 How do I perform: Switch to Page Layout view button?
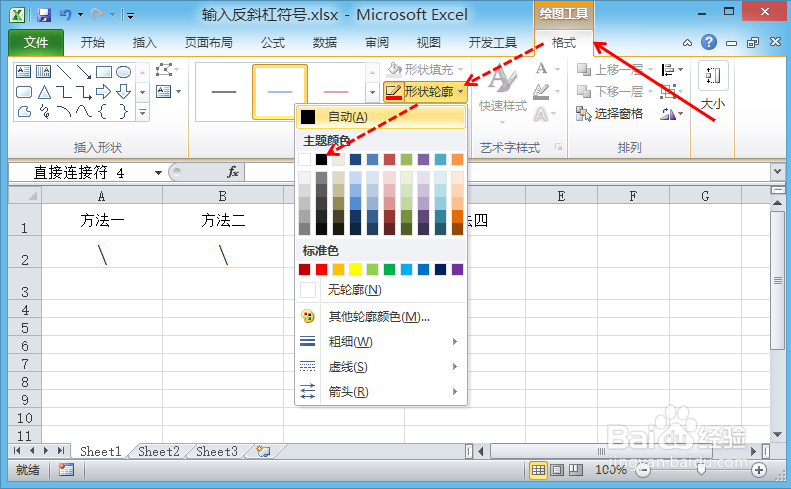tap(557, 470)
